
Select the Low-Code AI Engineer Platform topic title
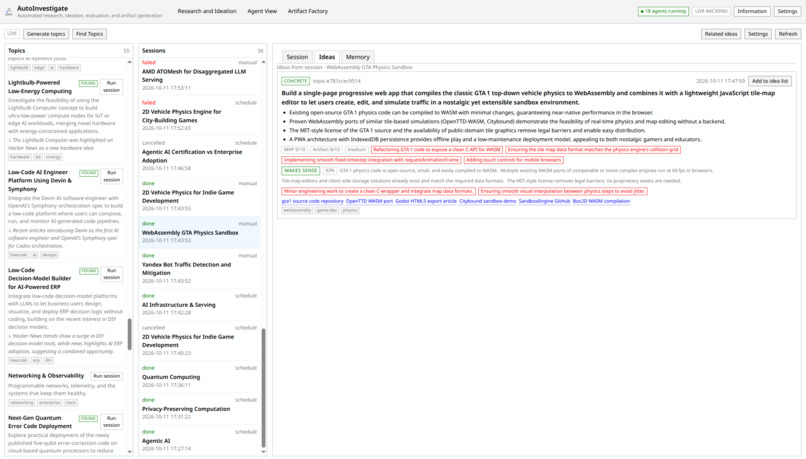[40, 180]
